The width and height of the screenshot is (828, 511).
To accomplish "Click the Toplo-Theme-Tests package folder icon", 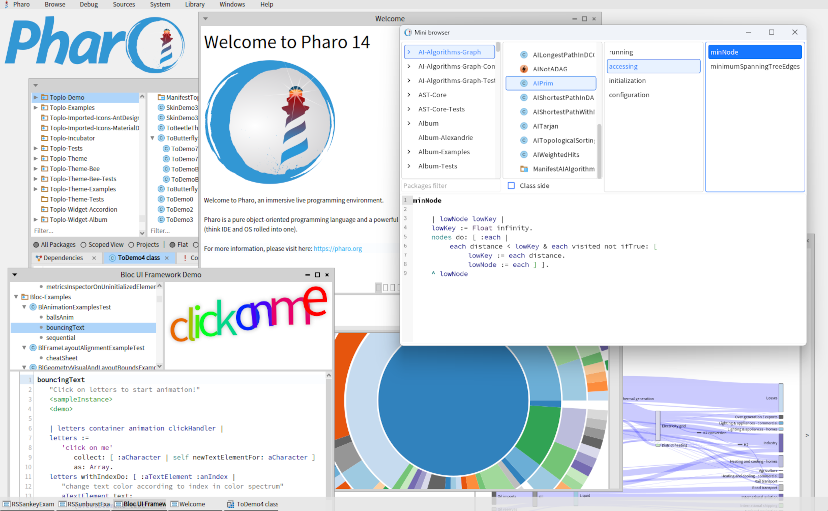I will click(44, 200).
